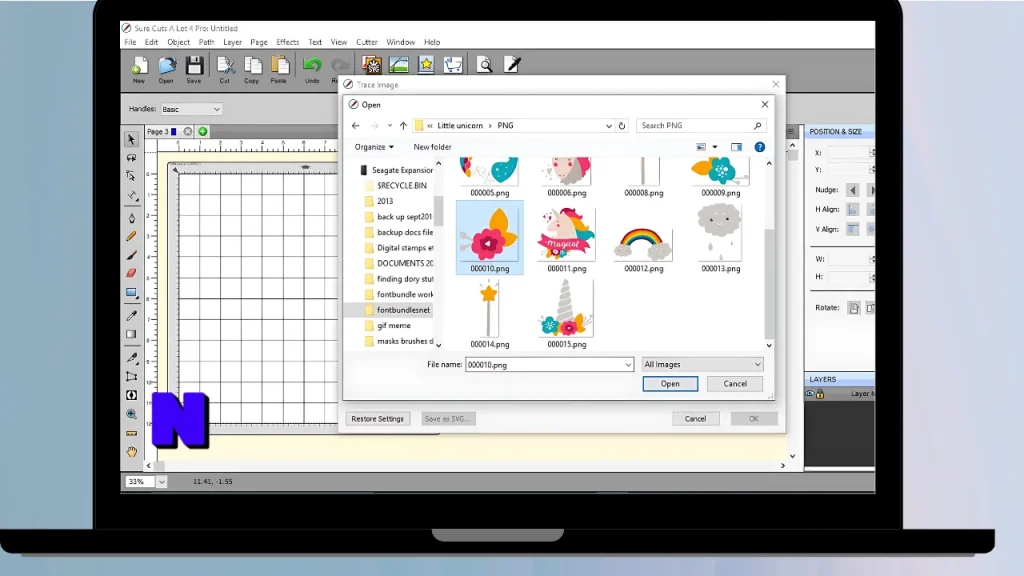Add a new page with green plus

pyautogui.click(x=202, y=131)
